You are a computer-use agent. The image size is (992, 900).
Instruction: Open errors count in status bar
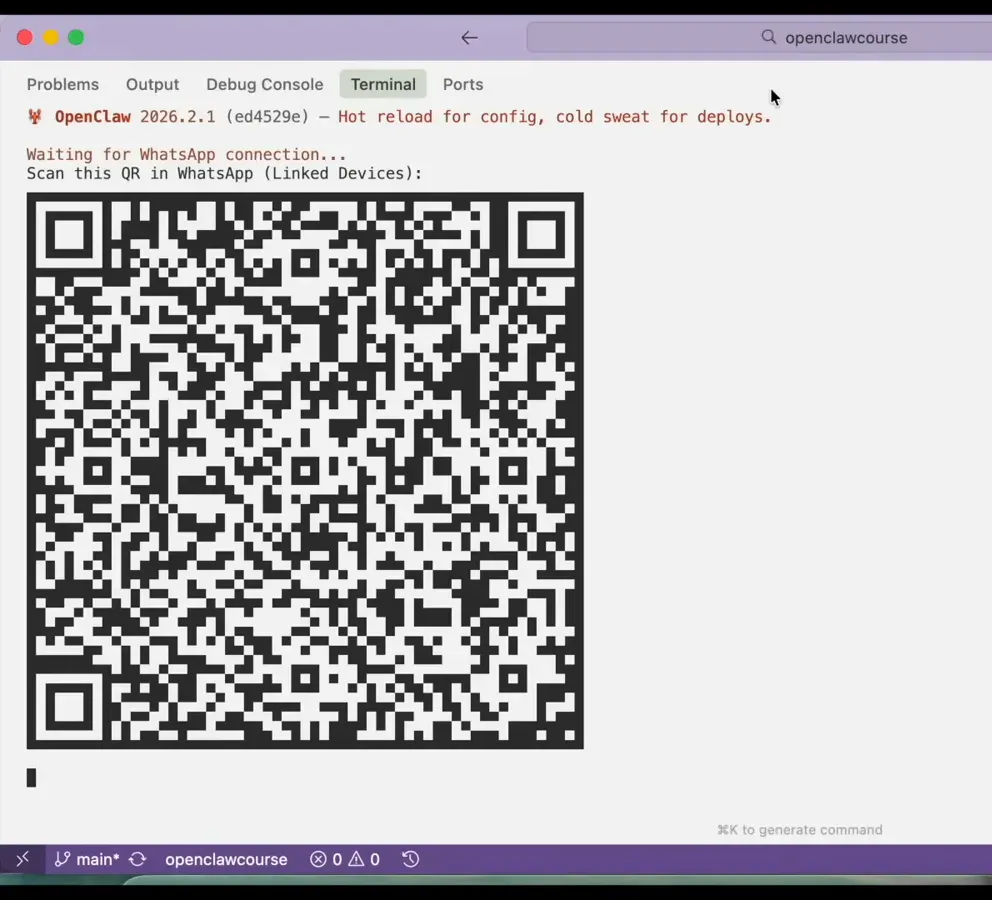point(326,860)
